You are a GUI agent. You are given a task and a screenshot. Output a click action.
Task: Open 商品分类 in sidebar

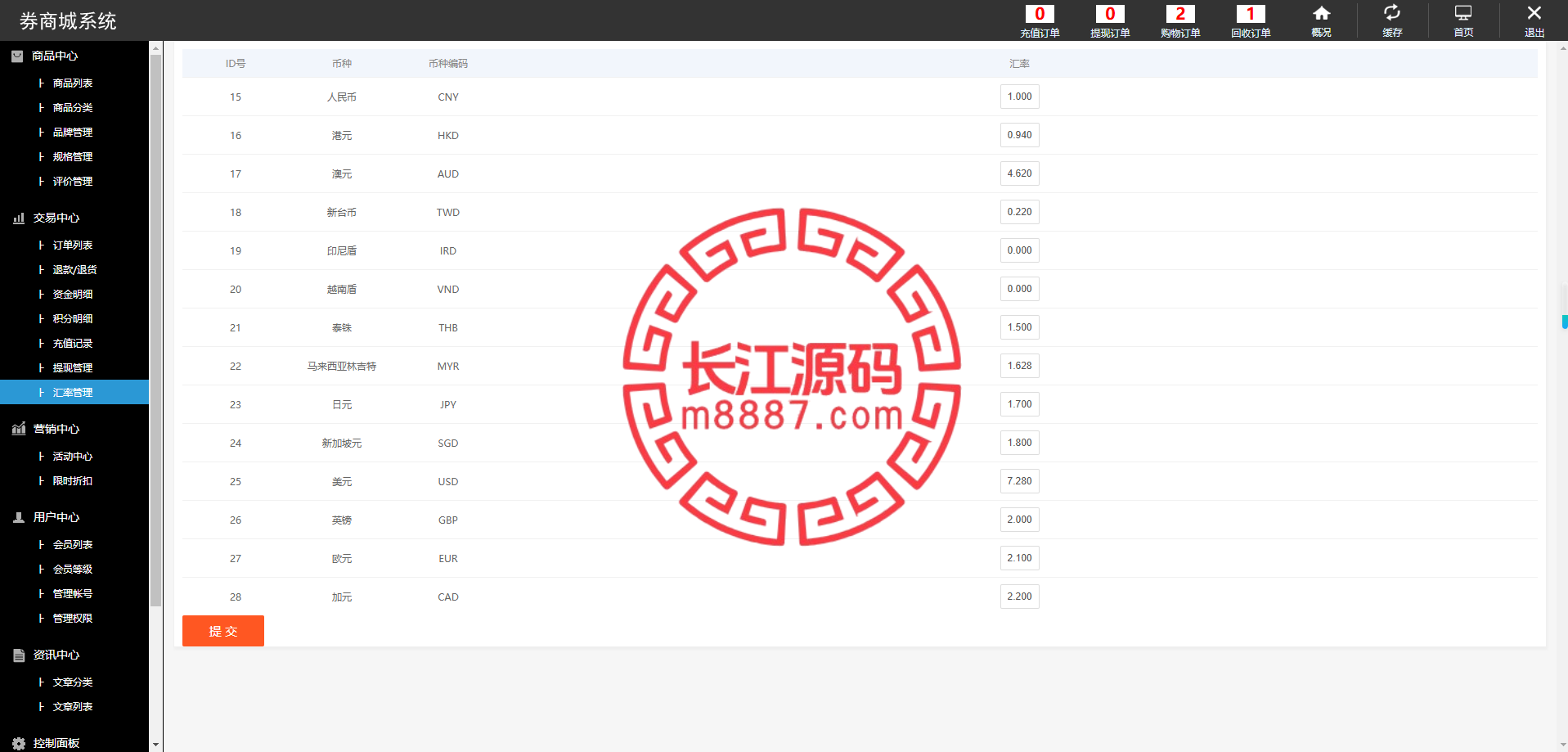pyautogui.click(x=73, y=108)
